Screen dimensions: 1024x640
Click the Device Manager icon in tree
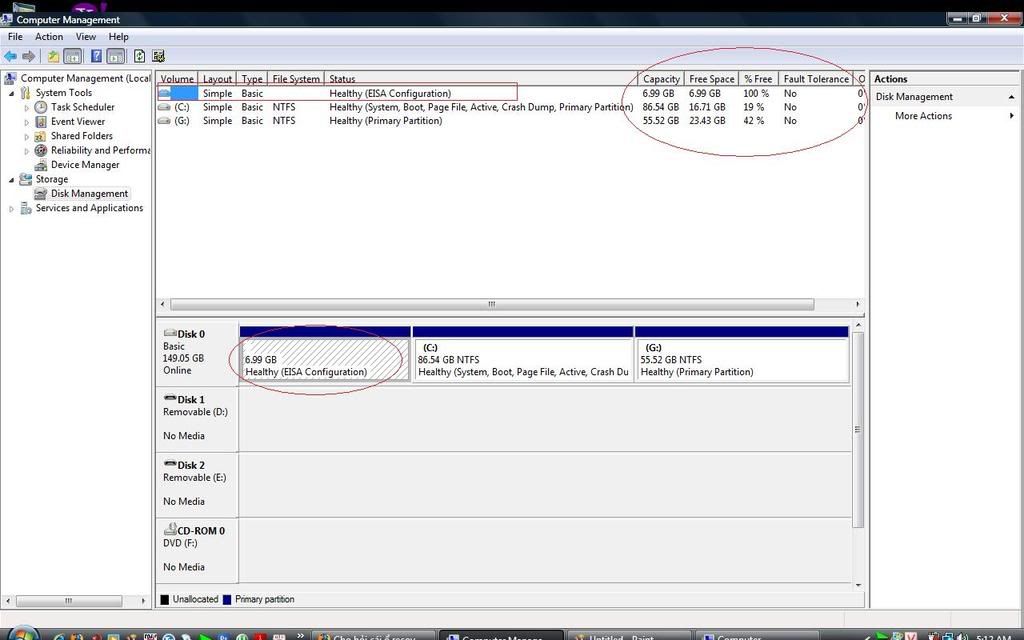(41, 165)
